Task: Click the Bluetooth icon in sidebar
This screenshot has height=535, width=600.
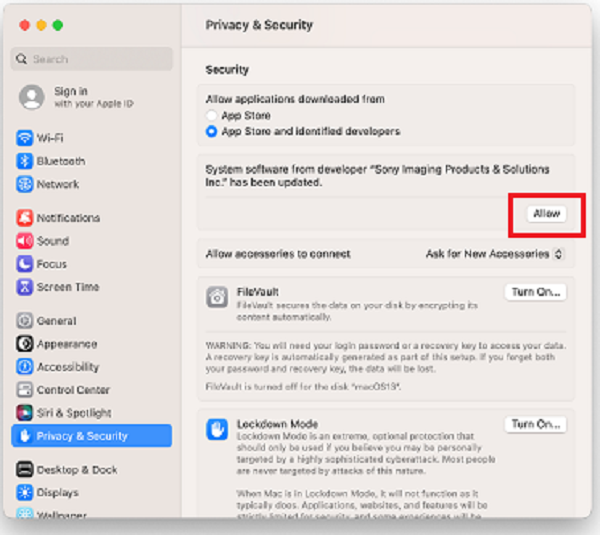Action: 25,161
